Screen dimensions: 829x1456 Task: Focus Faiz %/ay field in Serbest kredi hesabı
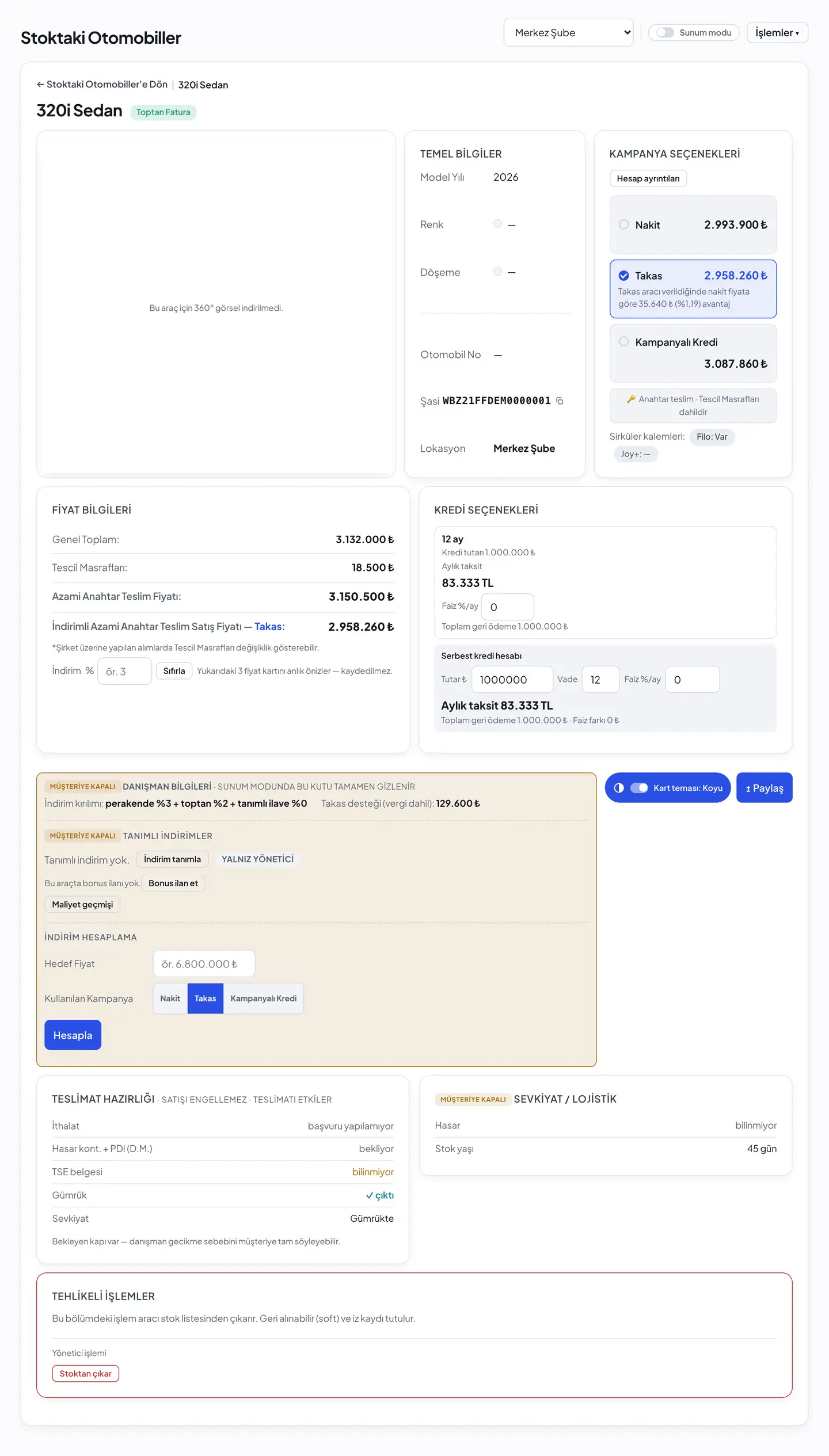tap(693, 680)
